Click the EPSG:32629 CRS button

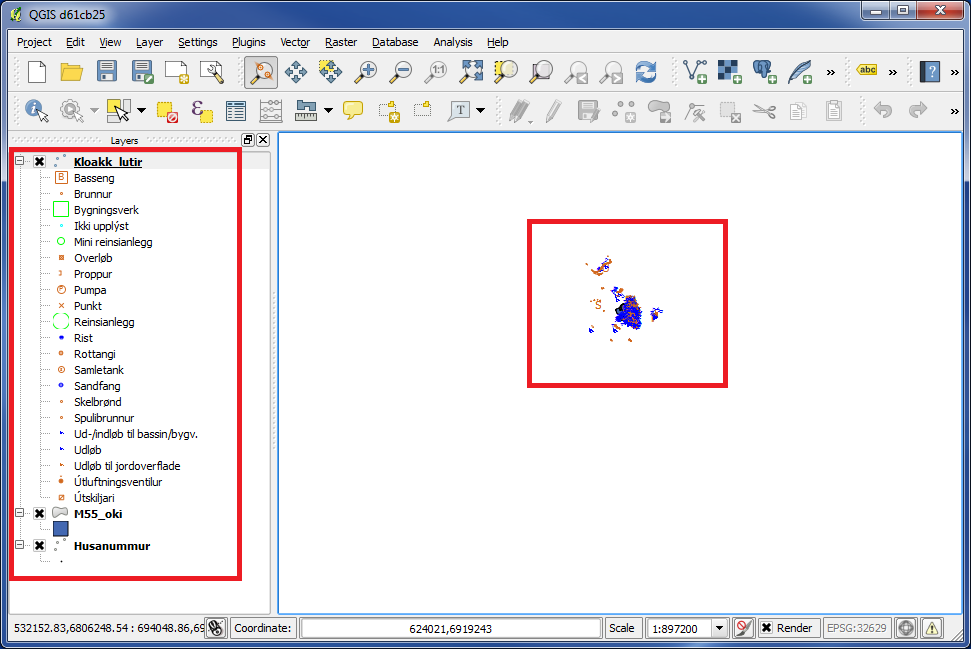tap(857, 628)
